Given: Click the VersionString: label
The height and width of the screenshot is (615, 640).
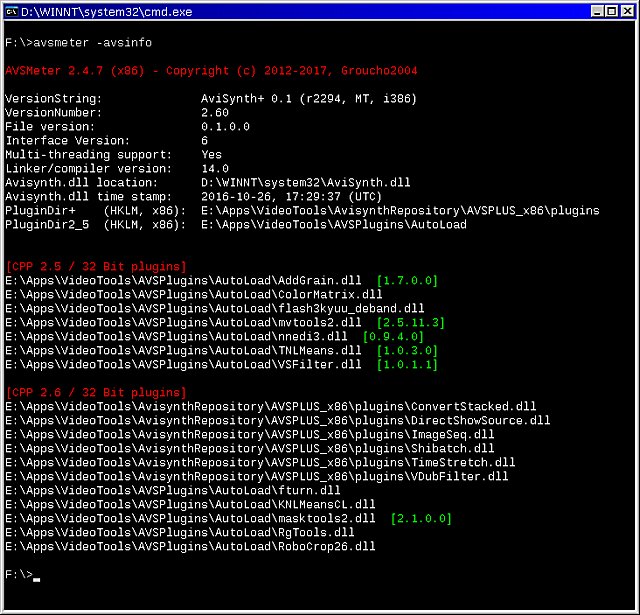Looking at the screenshot, I should click(x=53, y=99).
